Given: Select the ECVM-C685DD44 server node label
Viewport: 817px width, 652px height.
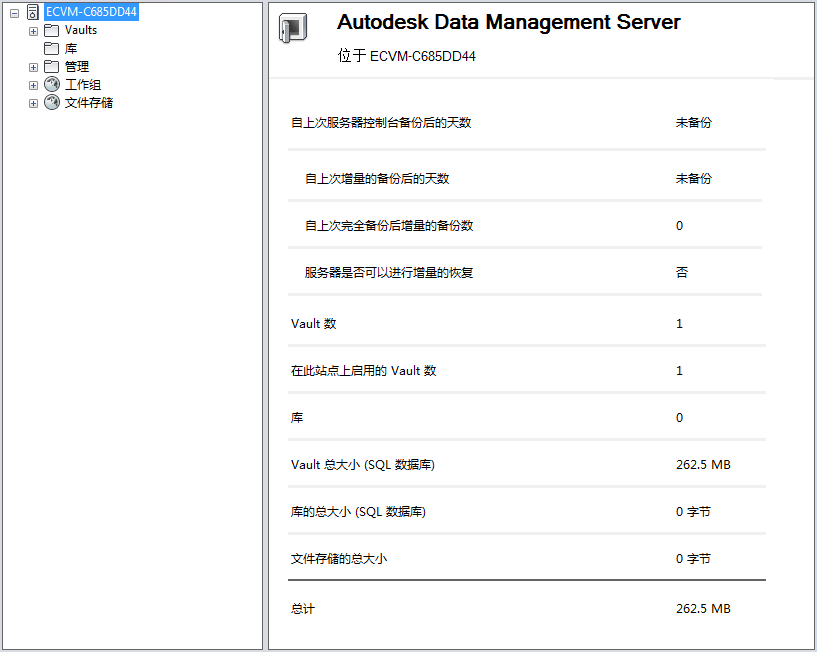Looking at the screenshot, I should pos(91,11).
